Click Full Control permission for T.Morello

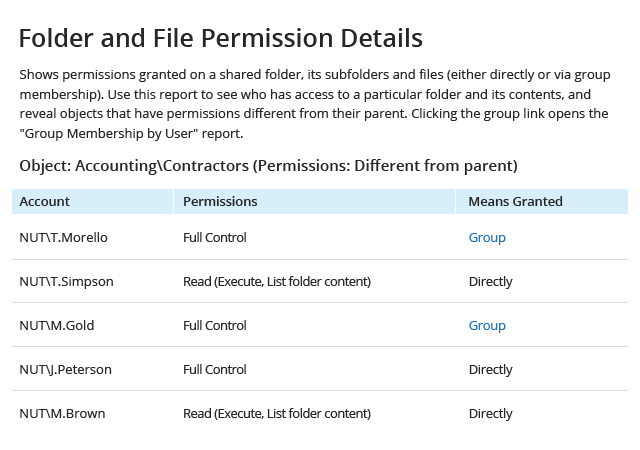[215, 238]
